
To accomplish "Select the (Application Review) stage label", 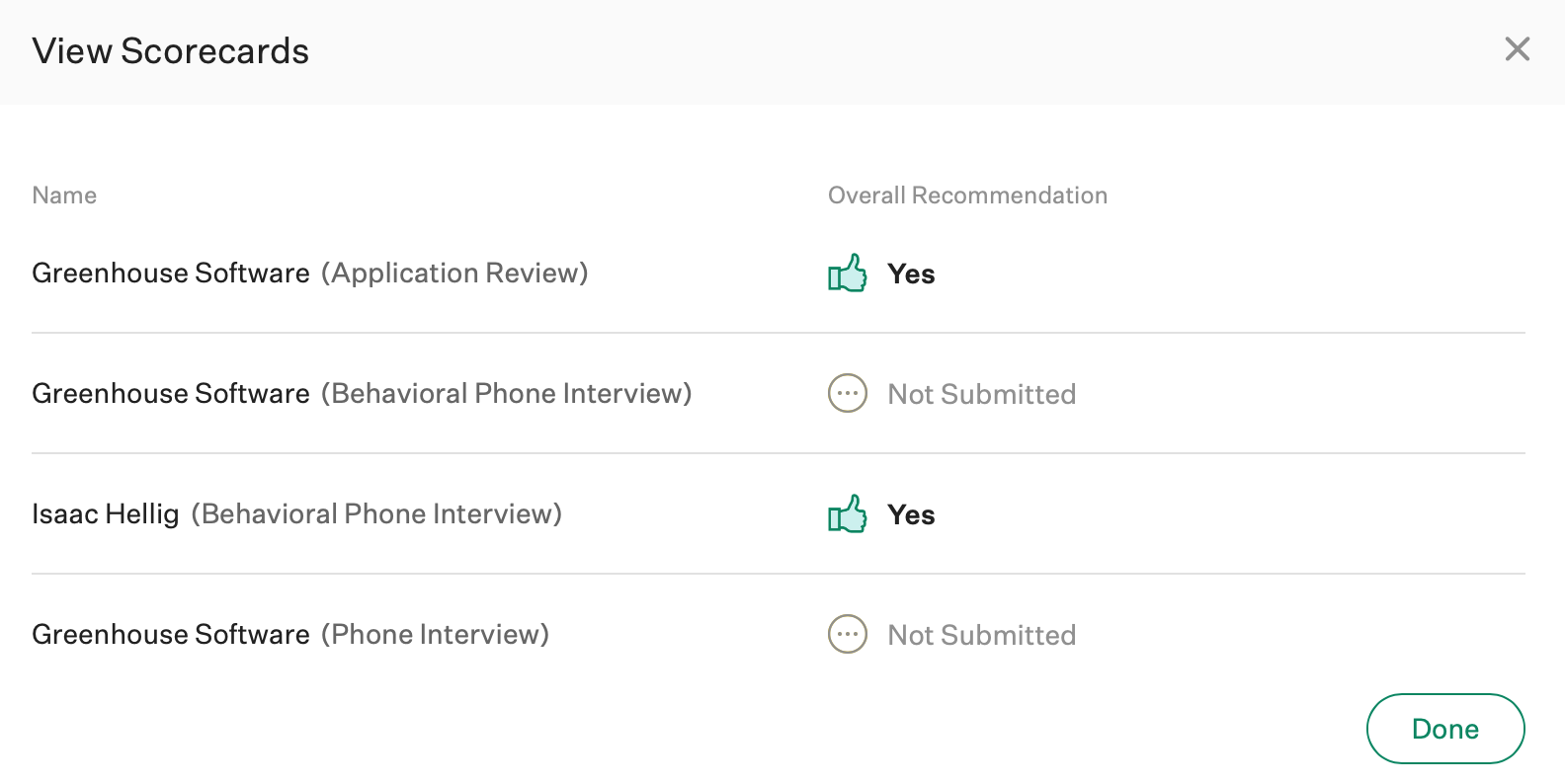I will pos(454,273).
